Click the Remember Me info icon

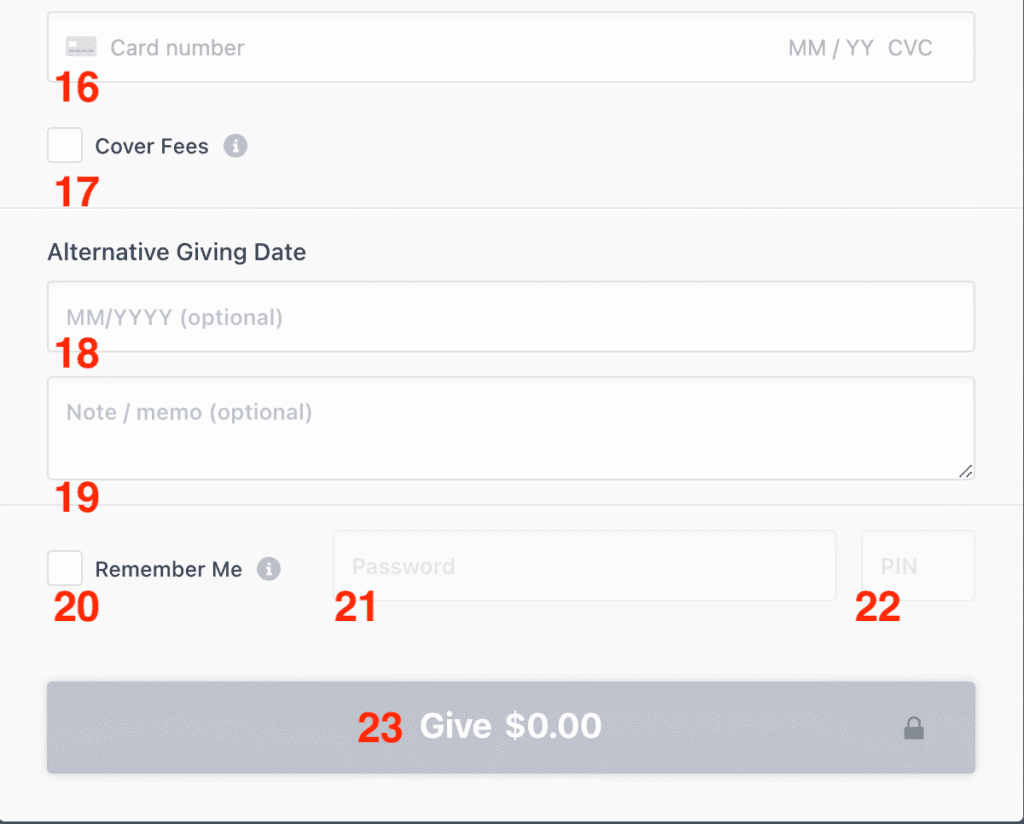pos(268,569)
